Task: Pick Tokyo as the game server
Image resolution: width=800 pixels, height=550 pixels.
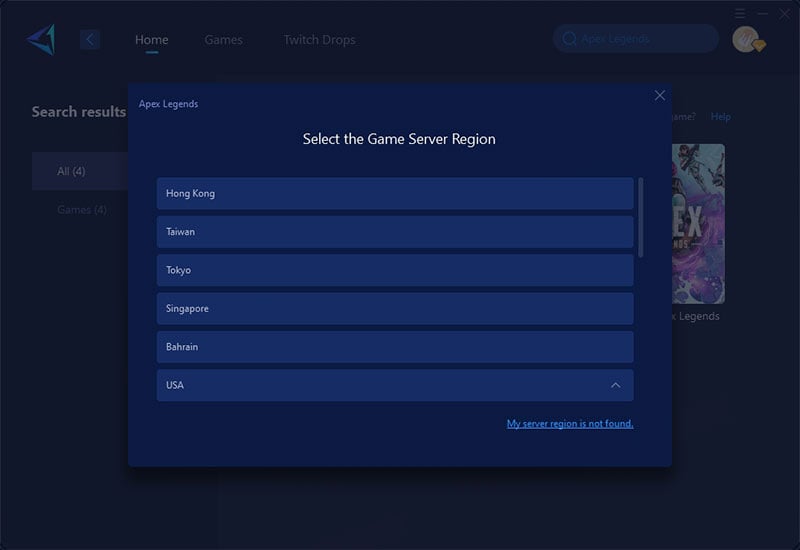Action: (x=395, y=270)
